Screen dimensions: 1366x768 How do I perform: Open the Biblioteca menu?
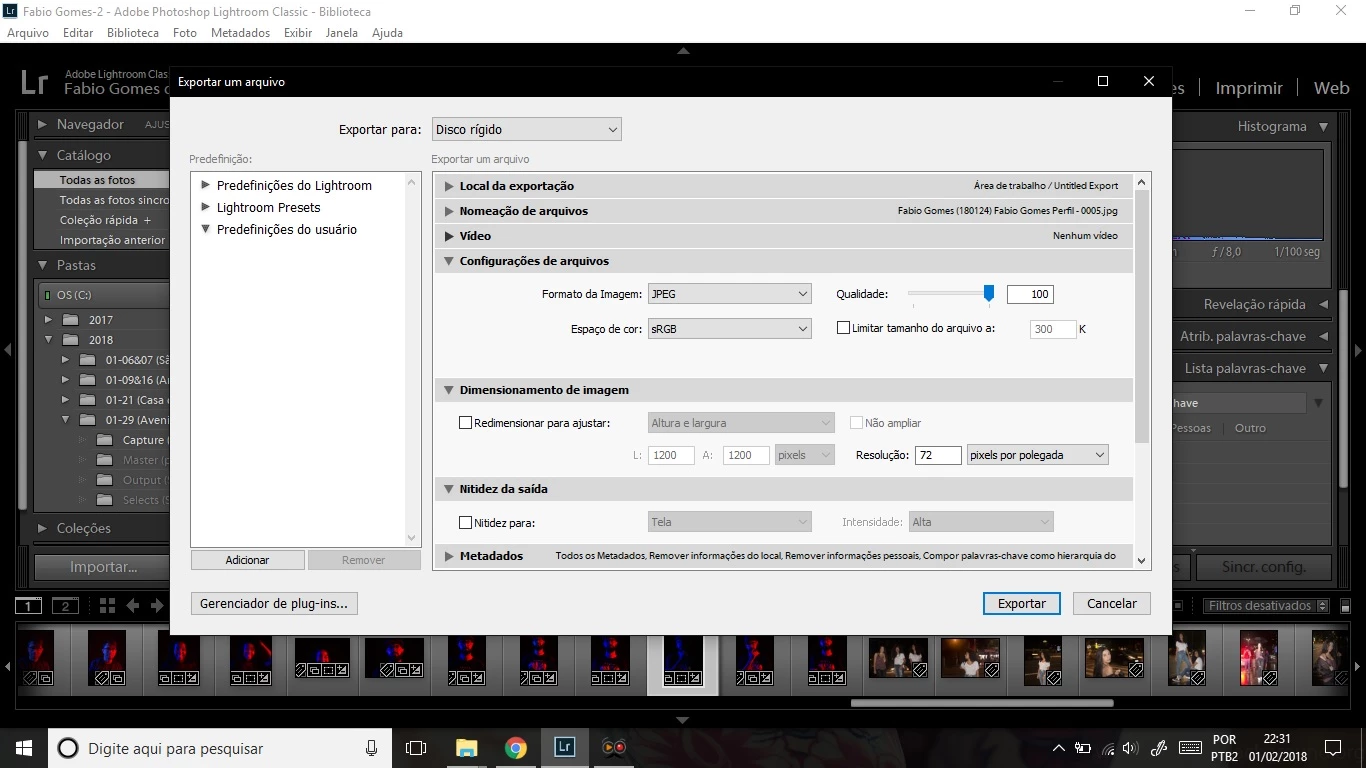tap(133, 32)
